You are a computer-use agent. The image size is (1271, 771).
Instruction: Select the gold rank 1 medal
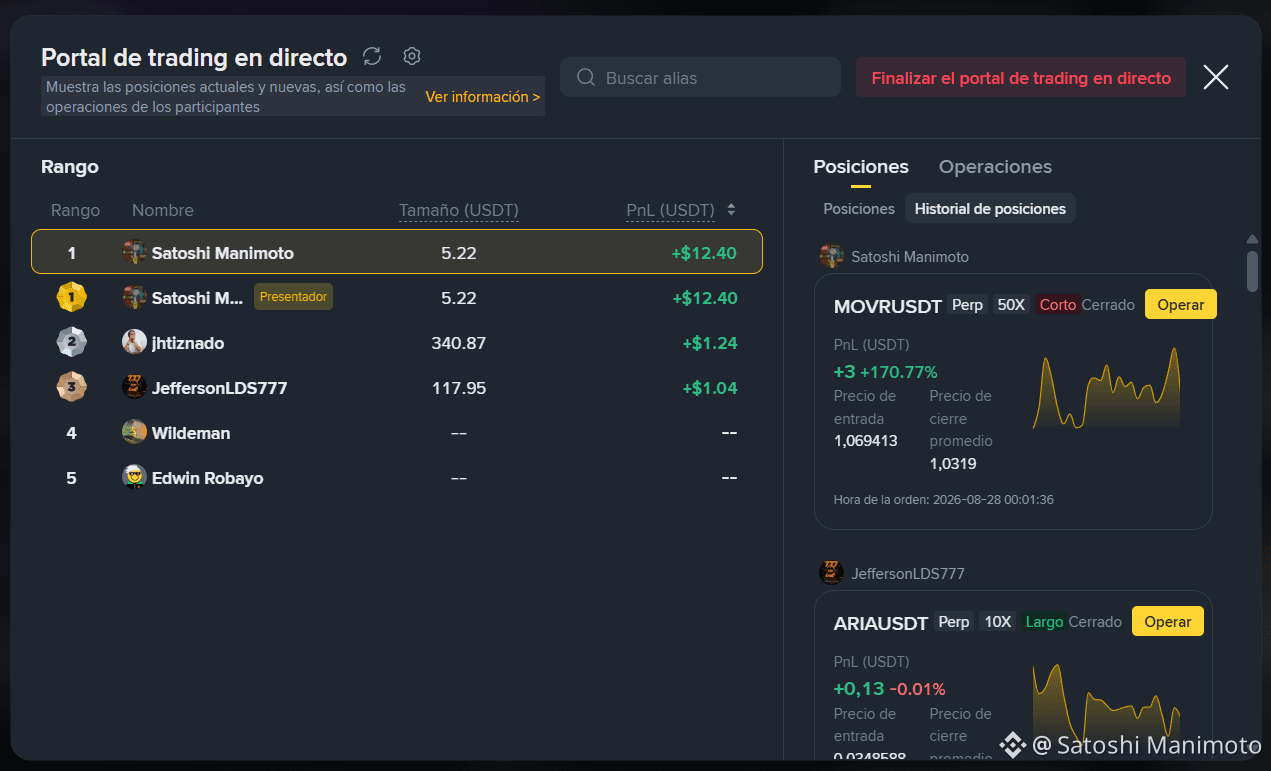tap(71, 297)
